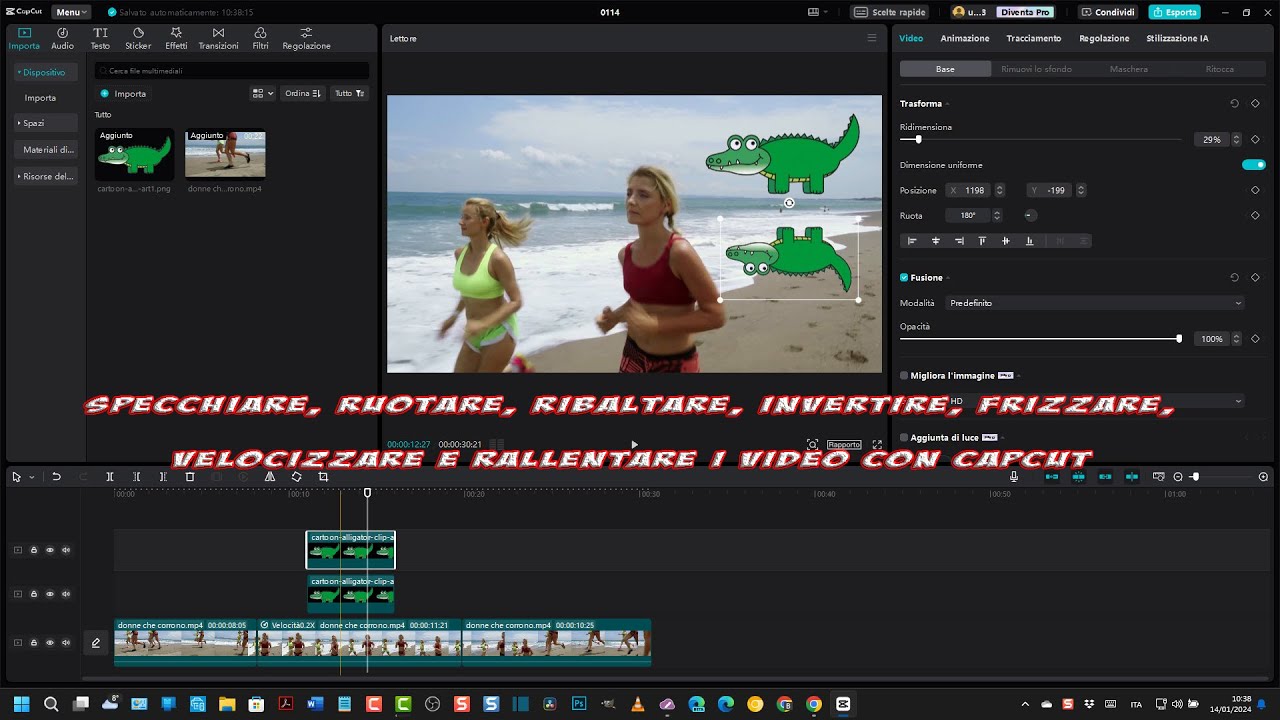The width and height of the screenshot is (1280, 720).
Task: Click the timeline zoom in magnifier
Action: (1263, 477)
